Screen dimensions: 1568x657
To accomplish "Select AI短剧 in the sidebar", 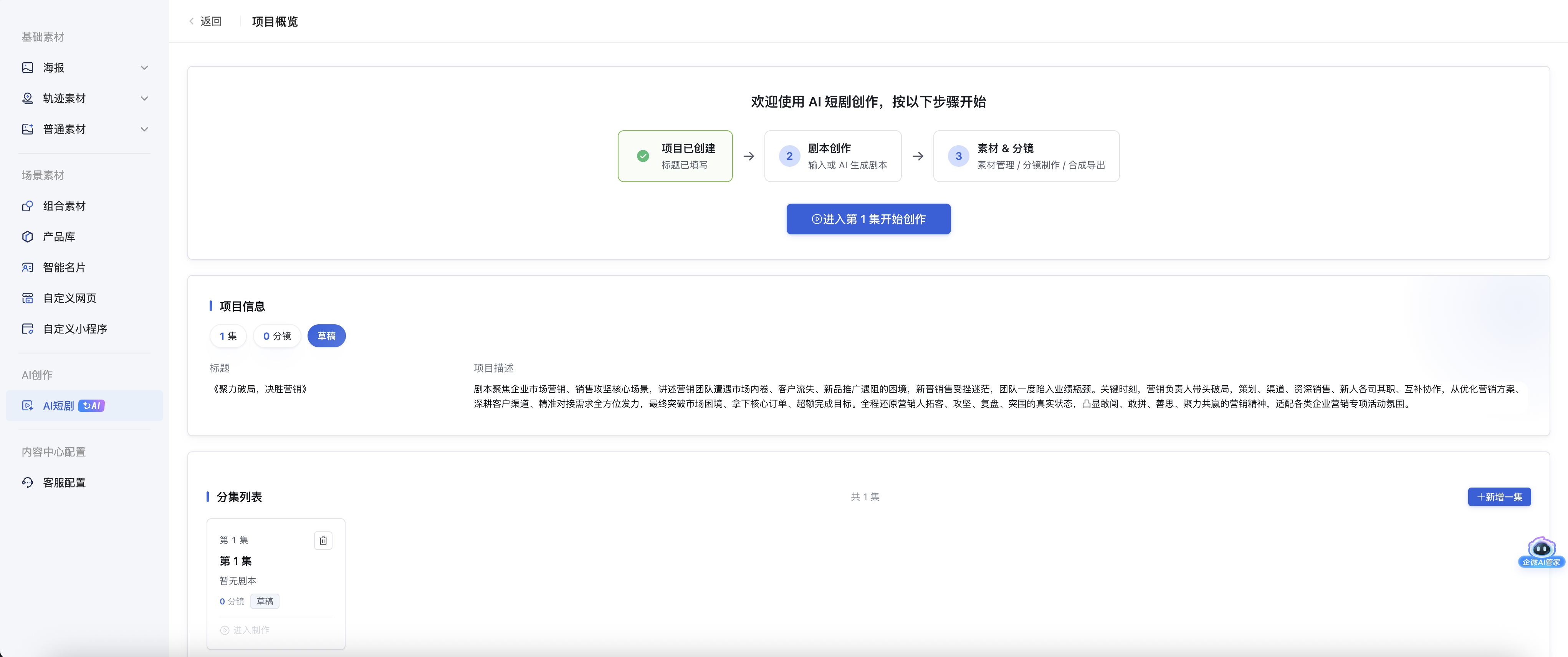I will (x=84, y=405).
